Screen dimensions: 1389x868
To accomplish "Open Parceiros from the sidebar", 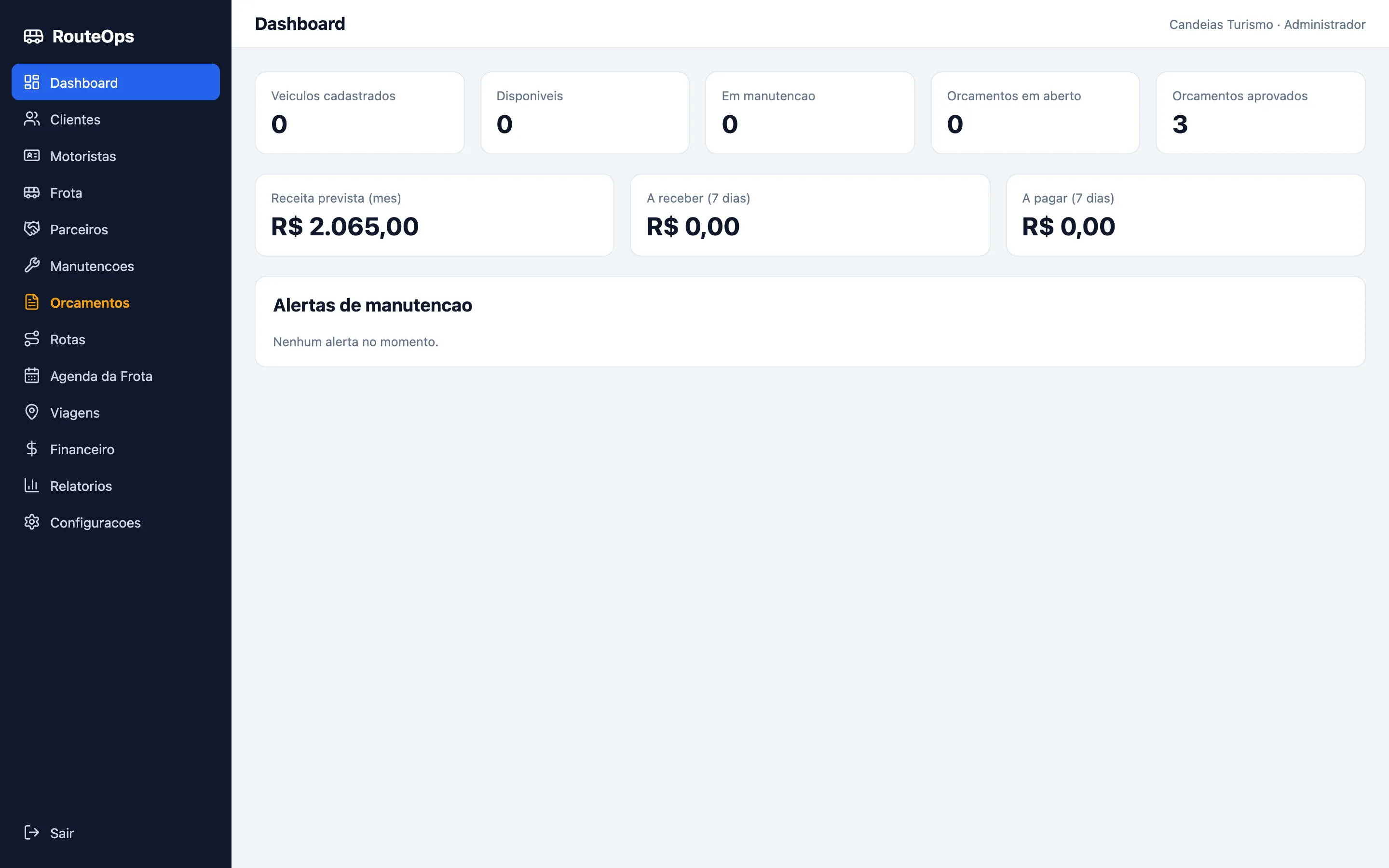I will click(x=115, y=229).
